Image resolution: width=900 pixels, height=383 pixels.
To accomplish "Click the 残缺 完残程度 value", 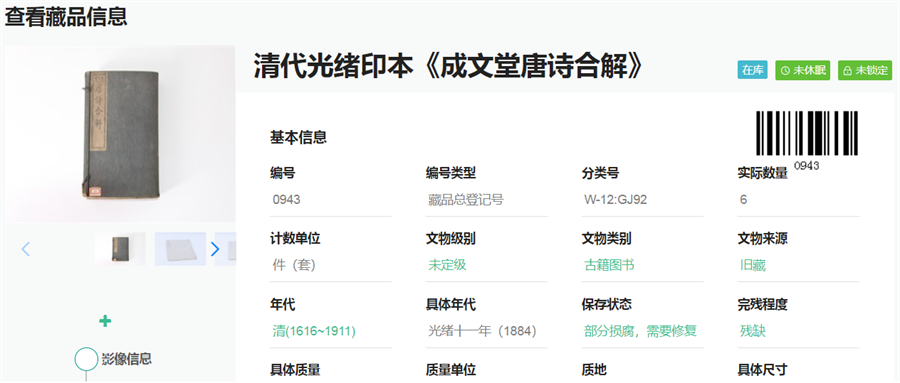I will pyautogui.click(x=753, y=331).
